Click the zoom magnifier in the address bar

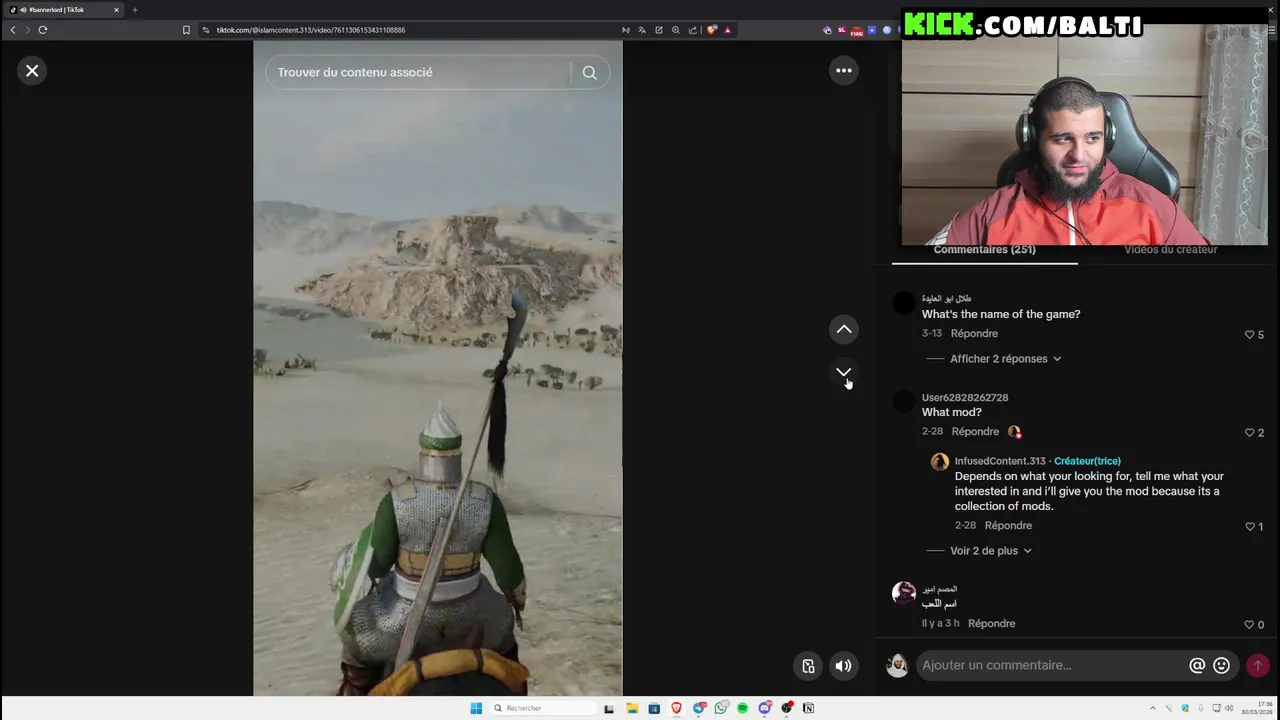676,30
